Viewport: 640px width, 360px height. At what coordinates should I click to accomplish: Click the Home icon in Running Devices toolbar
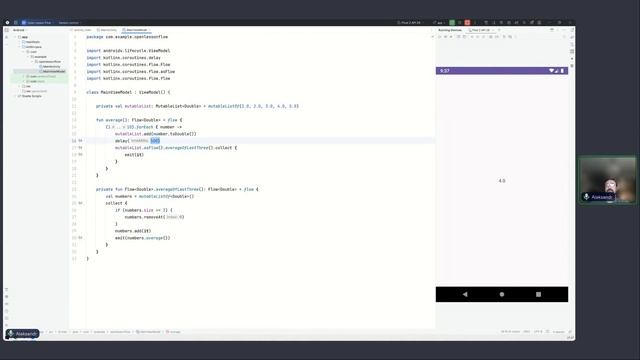(478, 37)
